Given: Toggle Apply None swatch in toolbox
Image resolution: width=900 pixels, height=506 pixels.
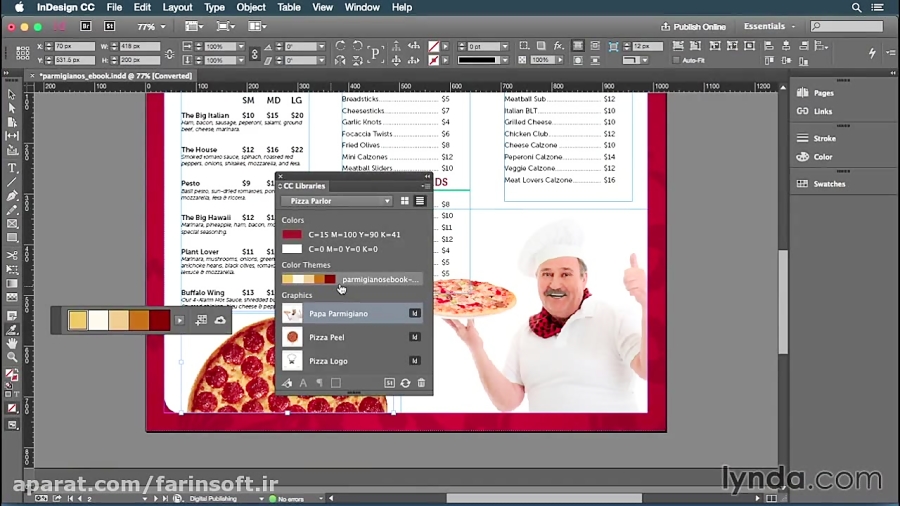Looking at the screenshot, I should [x=12, y=408].
